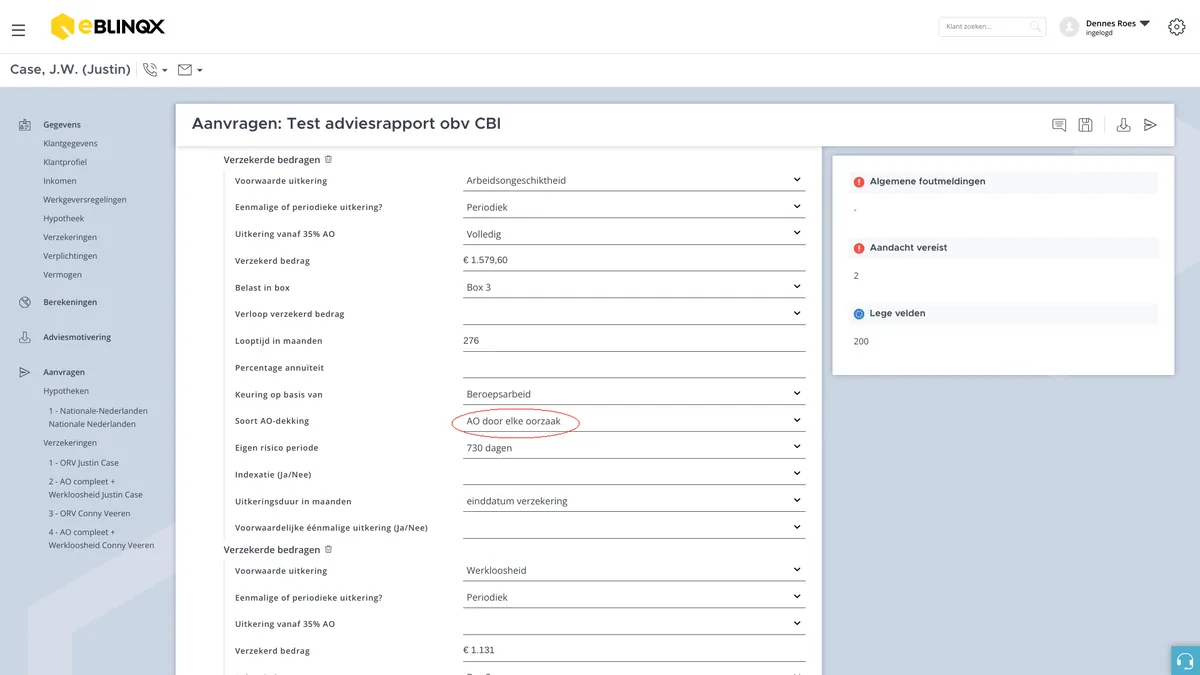
Task: Click the Percentage annuïteit input field
Action: 634,368
